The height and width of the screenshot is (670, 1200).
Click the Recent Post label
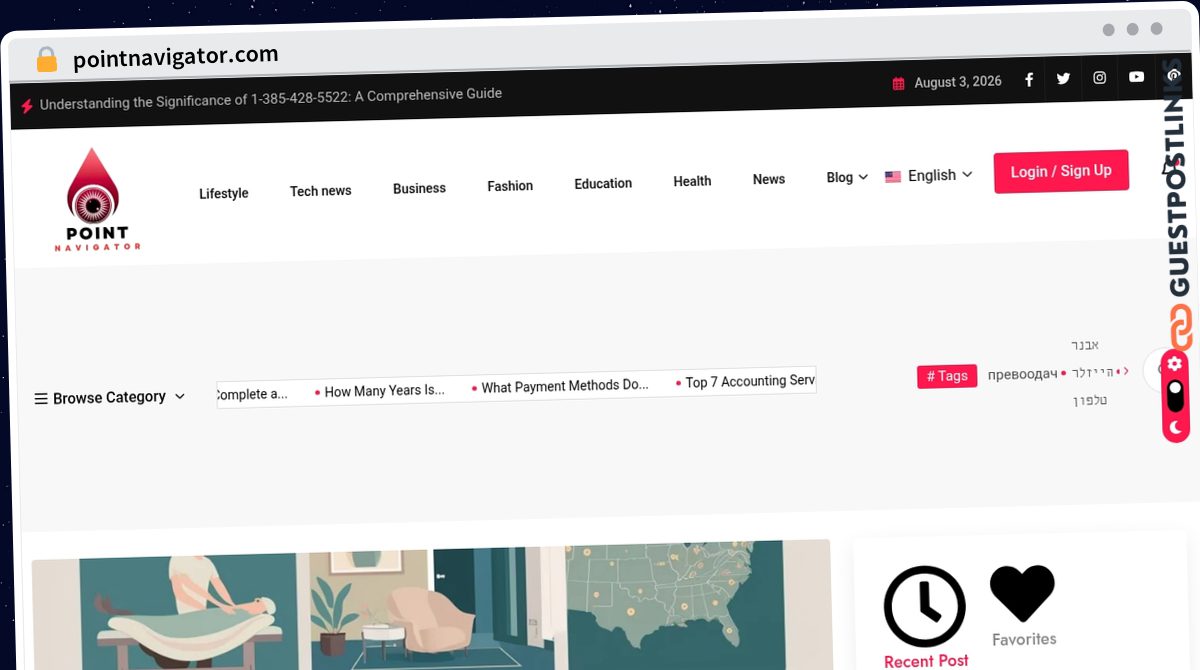click(926, 661)
